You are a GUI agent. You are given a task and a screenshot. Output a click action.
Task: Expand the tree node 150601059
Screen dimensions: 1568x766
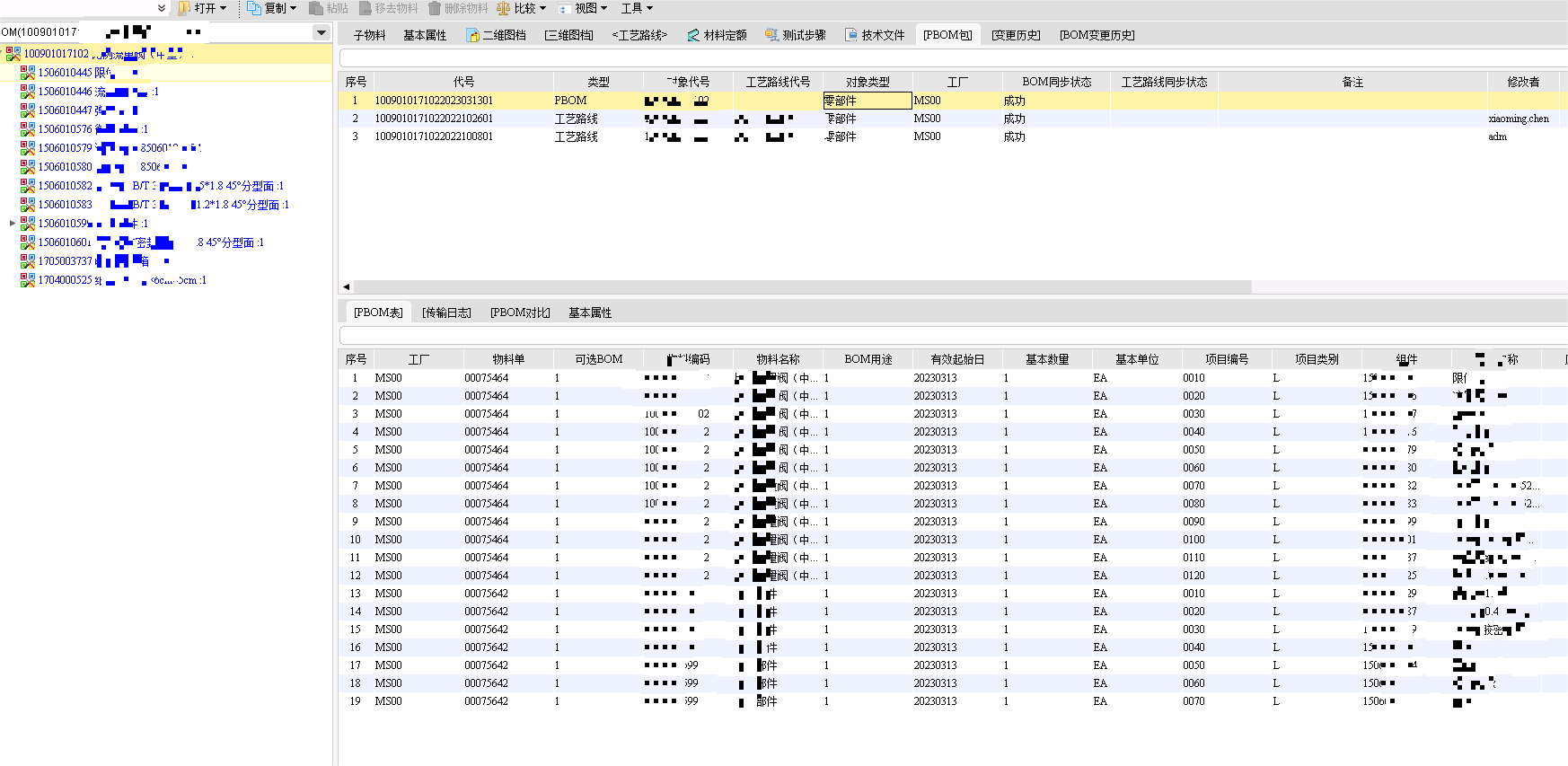coord(12,223)
